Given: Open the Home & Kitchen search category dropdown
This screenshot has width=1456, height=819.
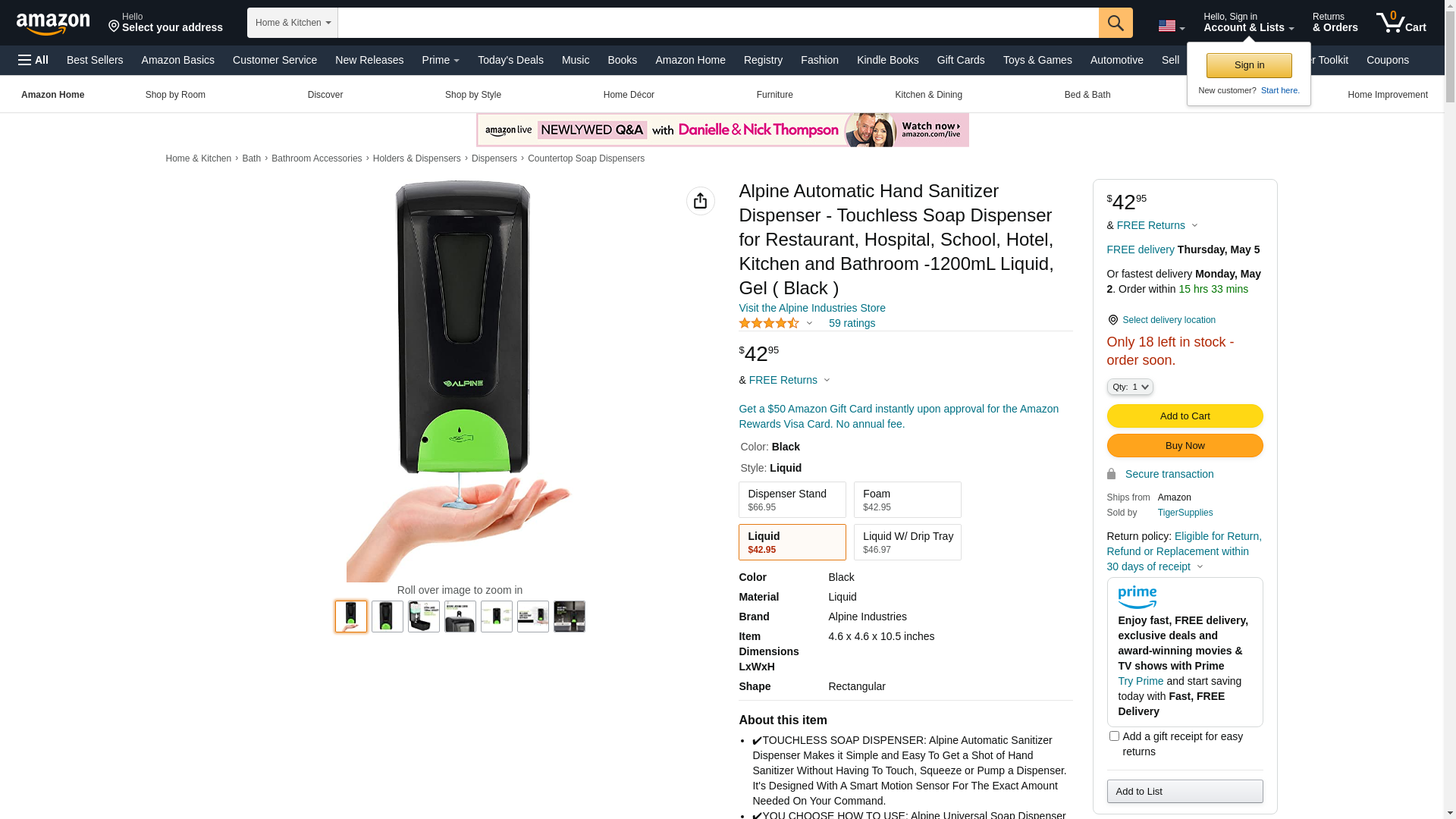Looking at the screenshot, I should (293, 23).
